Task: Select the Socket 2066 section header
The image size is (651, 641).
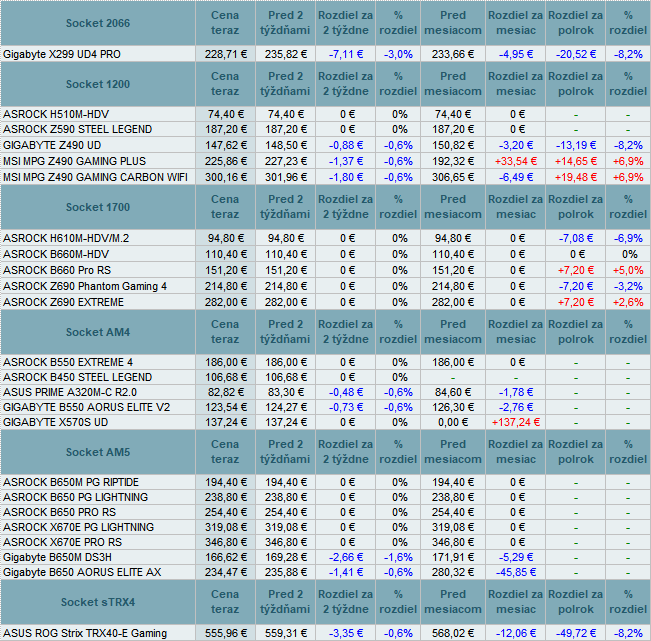Action: (x=98, y=23)
